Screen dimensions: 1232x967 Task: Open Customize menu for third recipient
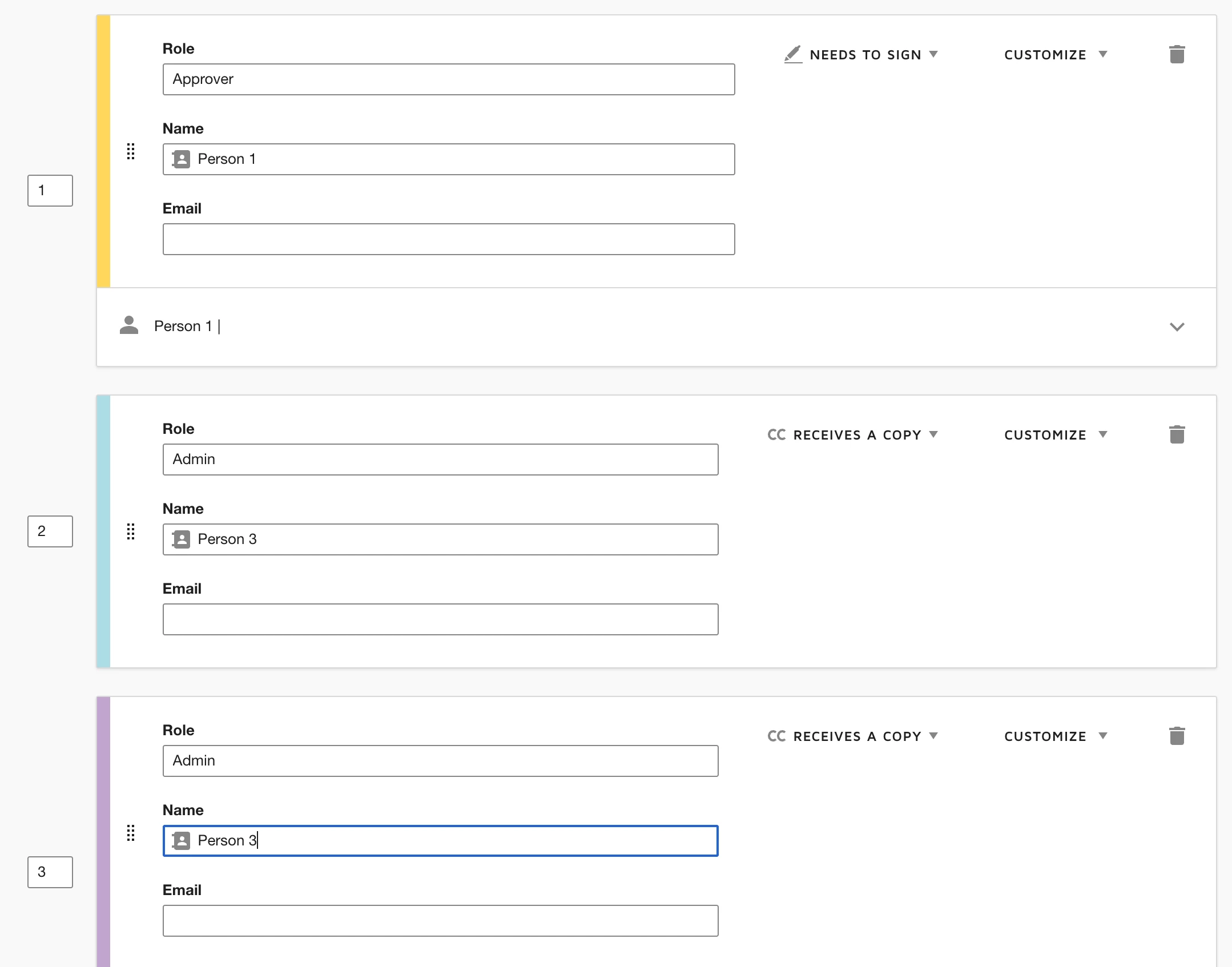tap(1055, 736)
